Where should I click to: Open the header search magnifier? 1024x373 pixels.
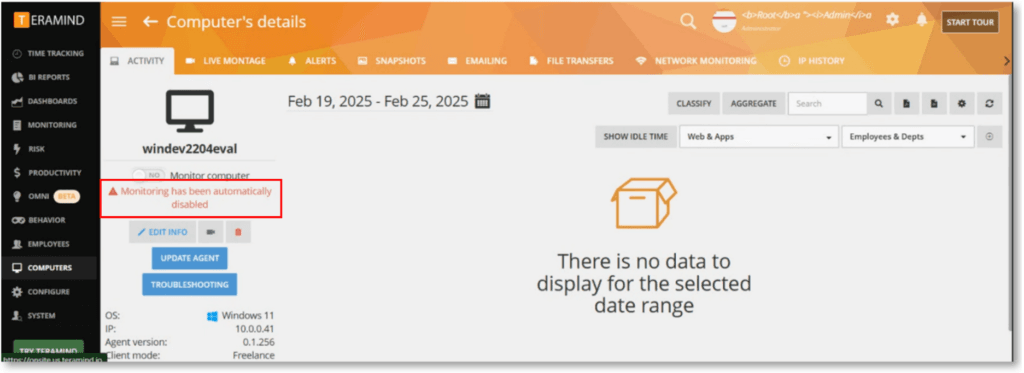[688, 21]
